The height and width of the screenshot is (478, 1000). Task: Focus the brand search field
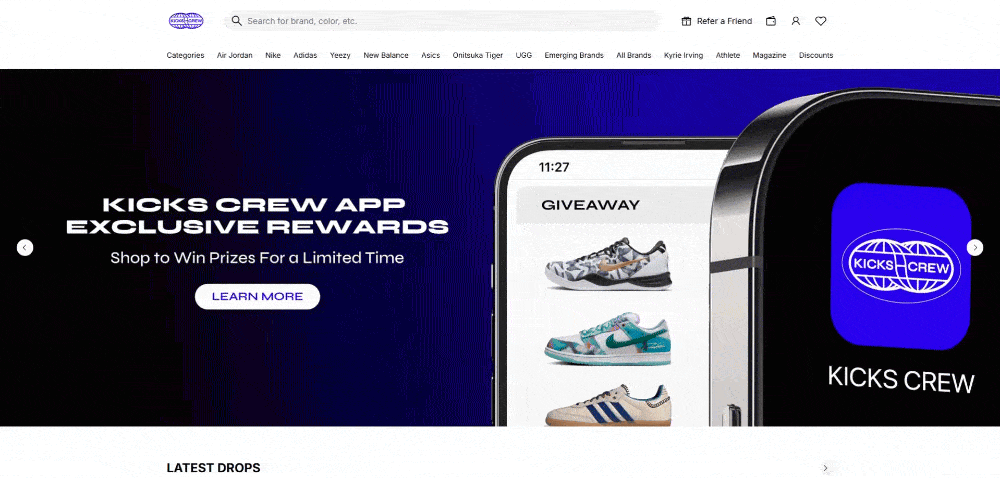tap(441, 21)
